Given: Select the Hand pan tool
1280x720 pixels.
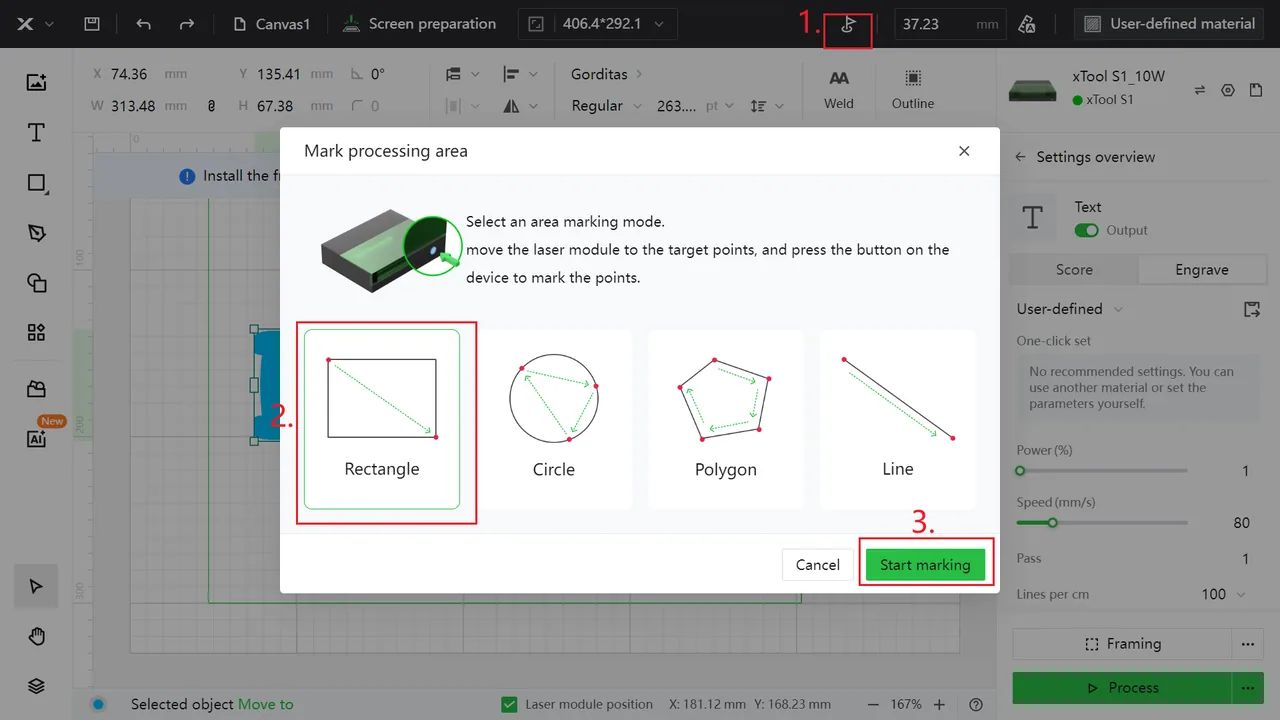Looking at the screenshot, I should pyautogui.click(x=36, y=636).
